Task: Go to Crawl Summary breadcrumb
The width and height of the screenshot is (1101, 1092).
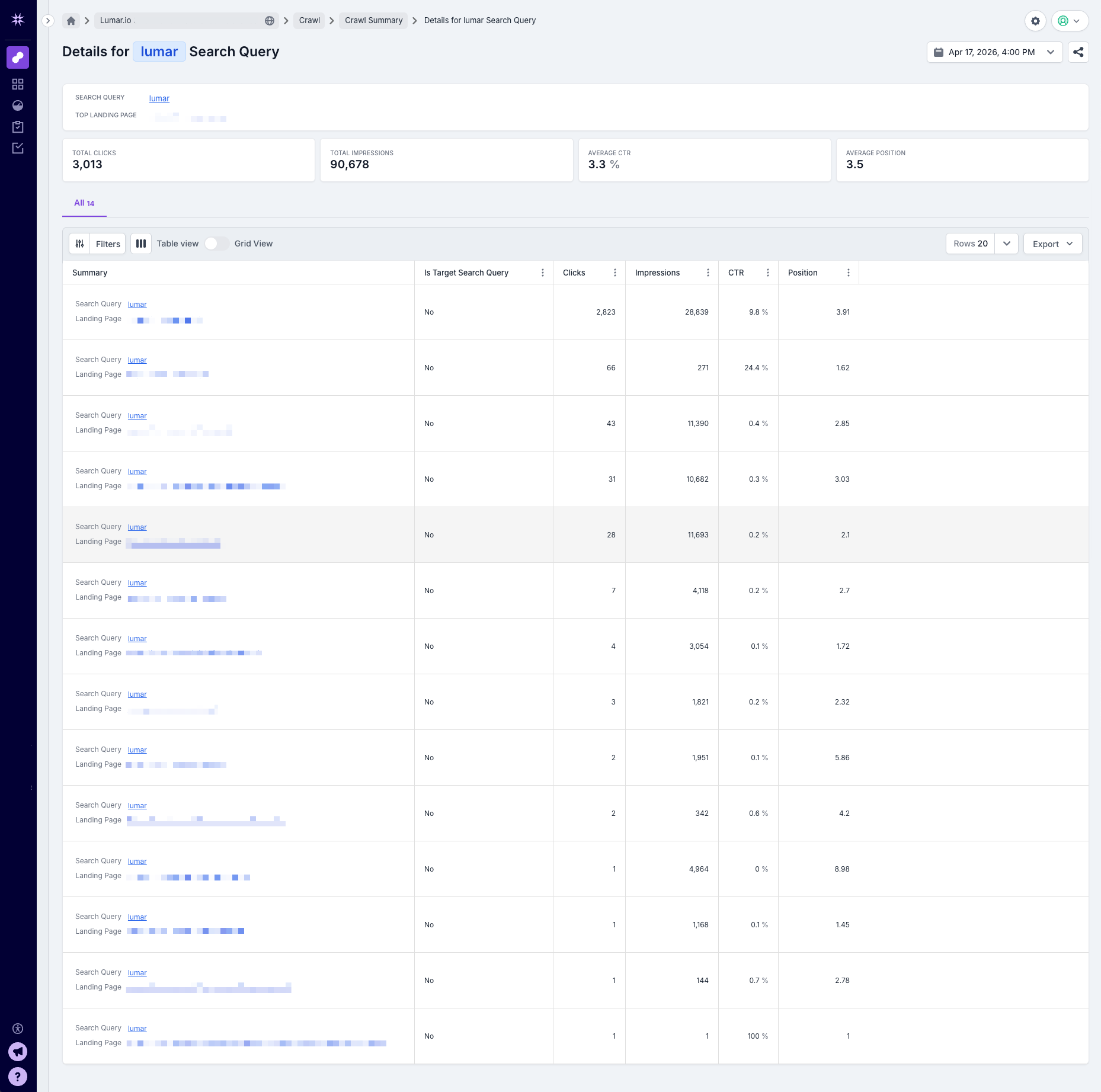Action: point(373,21)
